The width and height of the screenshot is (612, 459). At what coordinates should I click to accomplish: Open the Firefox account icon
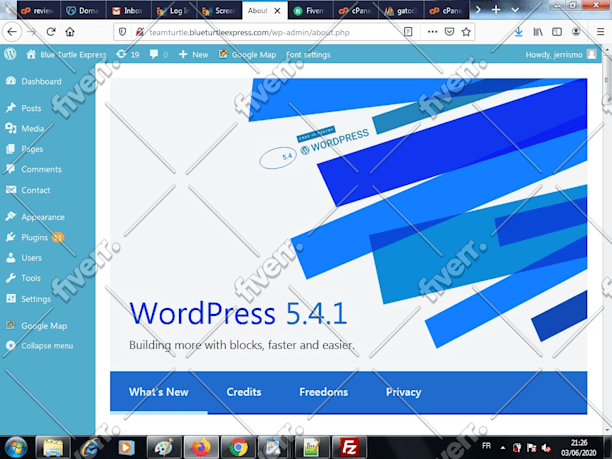pos(576,32)
